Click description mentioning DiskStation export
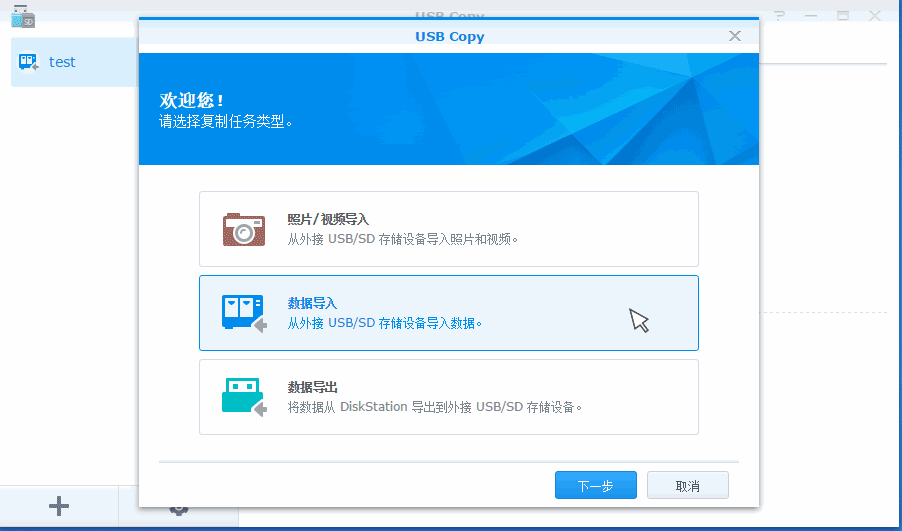 (435, 407)
